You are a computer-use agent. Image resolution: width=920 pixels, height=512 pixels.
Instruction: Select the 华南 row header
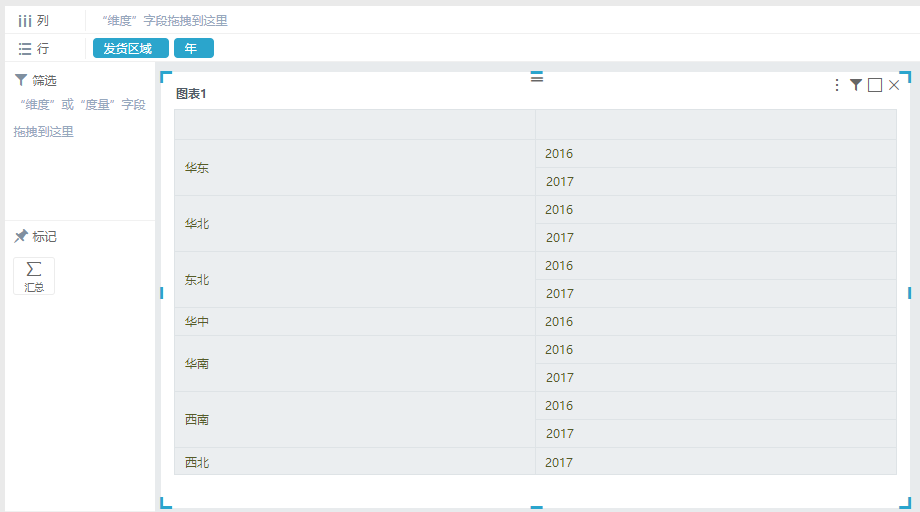coord(355,364)
